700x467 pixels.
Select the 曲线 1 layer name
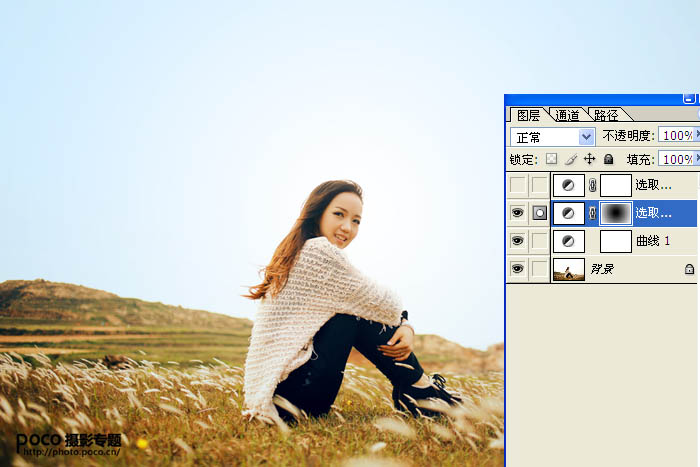pos(653,241)
